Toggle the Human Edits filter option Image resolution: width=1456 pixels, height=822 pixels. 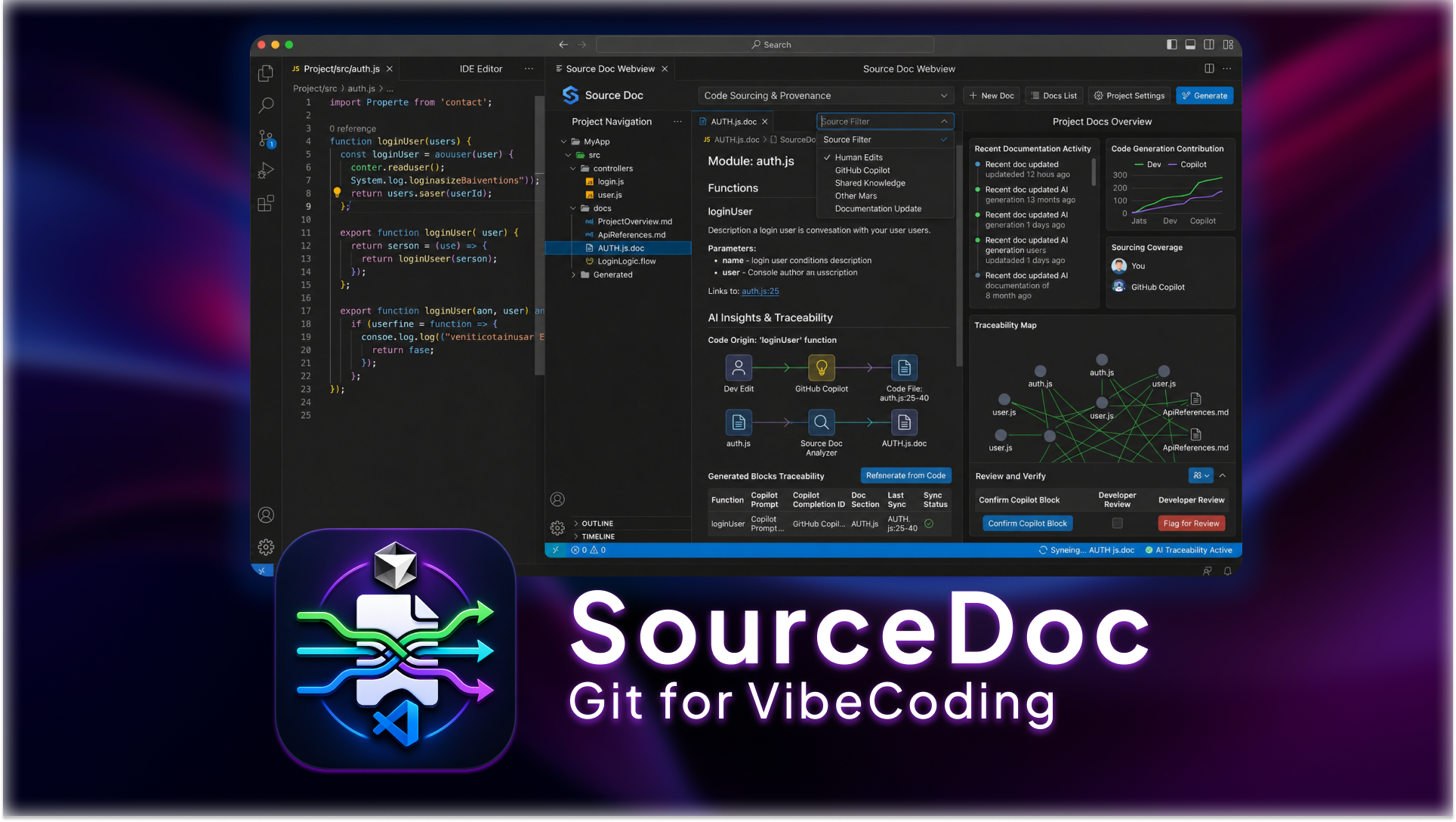coord(858,157)
